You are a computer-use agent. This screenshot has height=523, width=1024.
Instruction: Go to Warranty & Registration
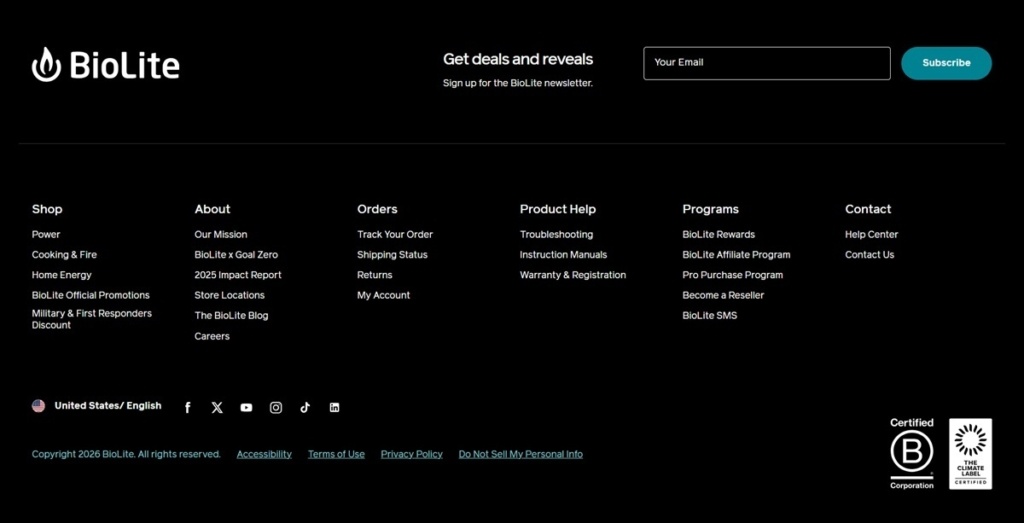pos(573,275)
